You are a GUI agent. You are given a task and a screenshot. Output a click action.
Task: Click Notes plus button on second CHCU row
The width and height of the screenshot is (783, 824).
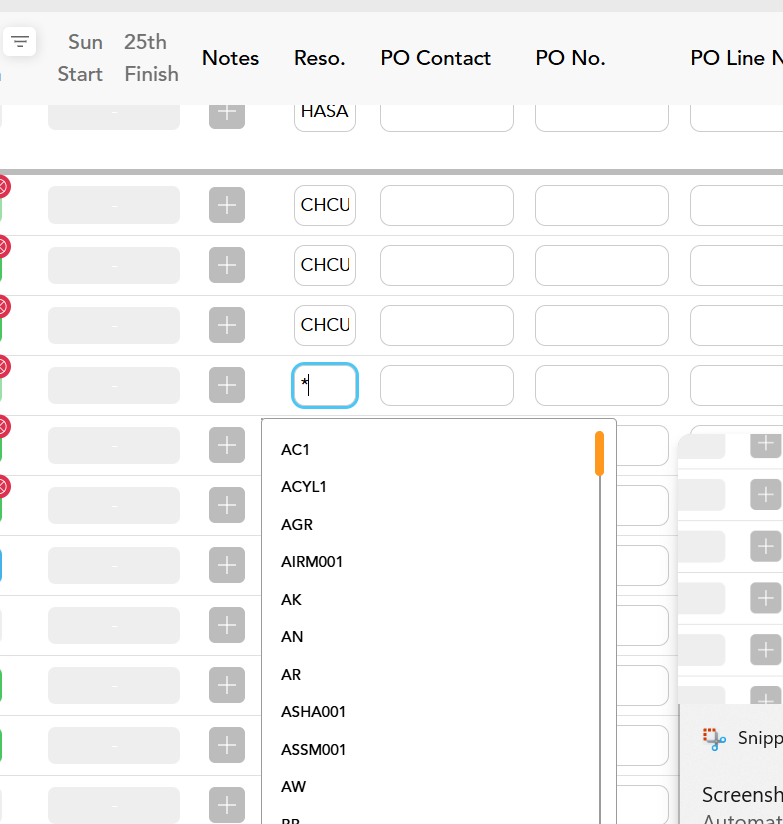(x=227, y=265)
